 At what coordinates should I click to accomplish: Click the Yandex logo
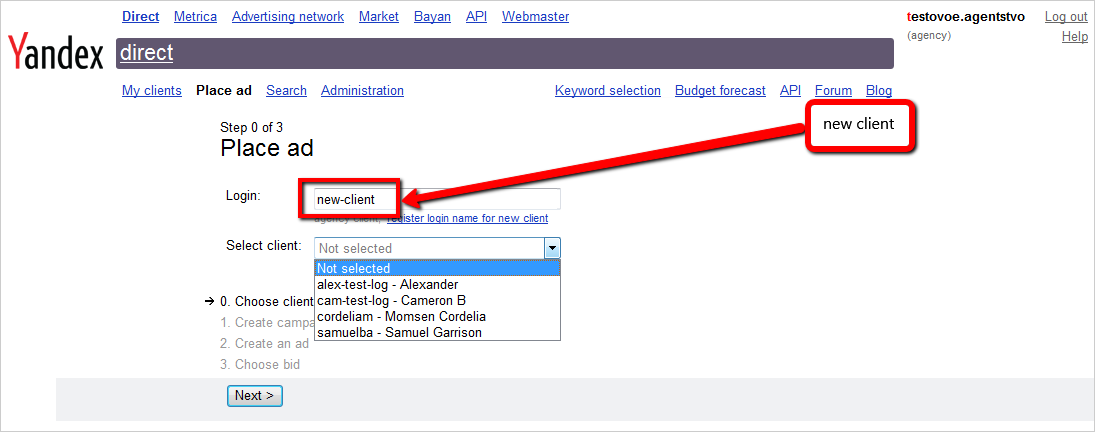[55, 54]
